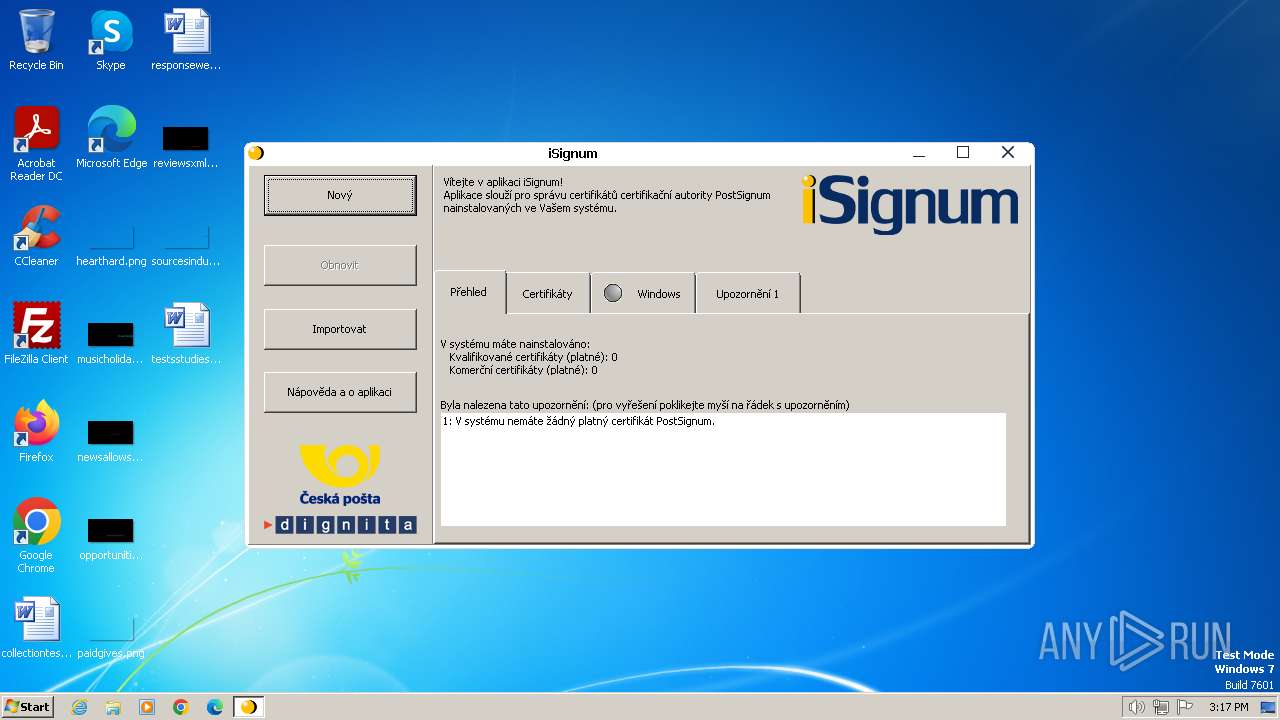
Task: Open Windows Media Player from taskbar
Action: pos(147,707)
